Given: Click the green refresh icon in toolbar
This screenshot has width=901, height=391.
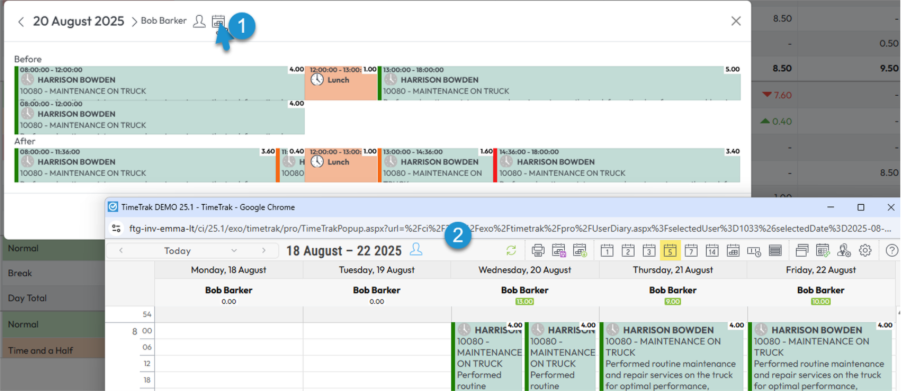Looking at the screenshot, I should 510,250.
